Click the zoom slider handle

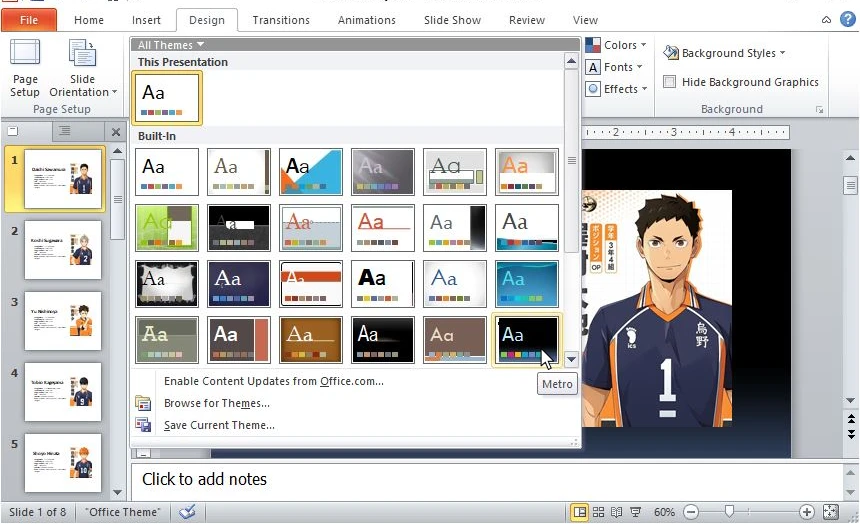[729, 512]
